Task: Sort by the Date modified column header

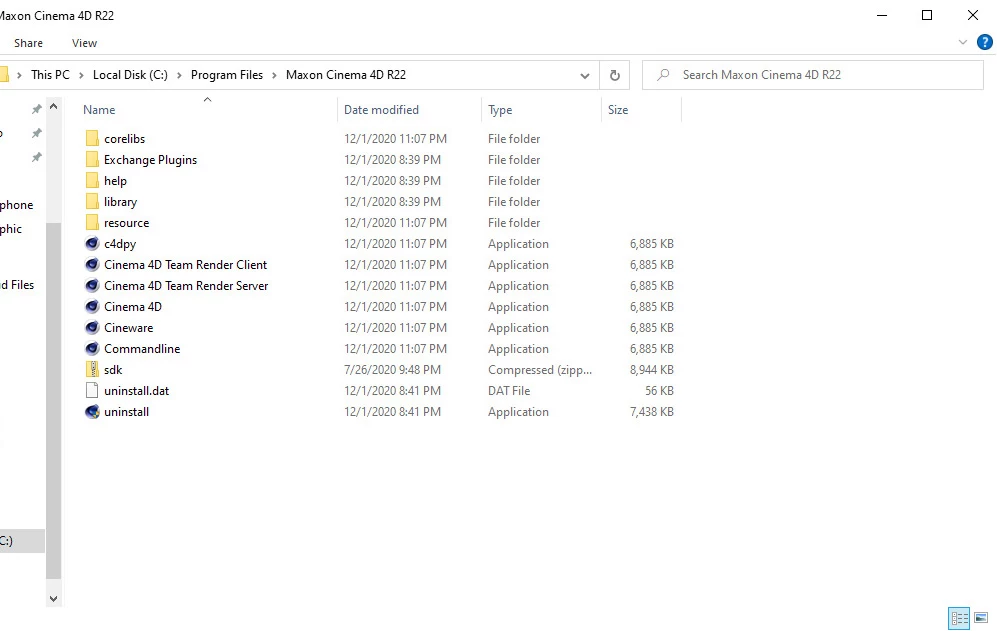Action: point(409,109)
